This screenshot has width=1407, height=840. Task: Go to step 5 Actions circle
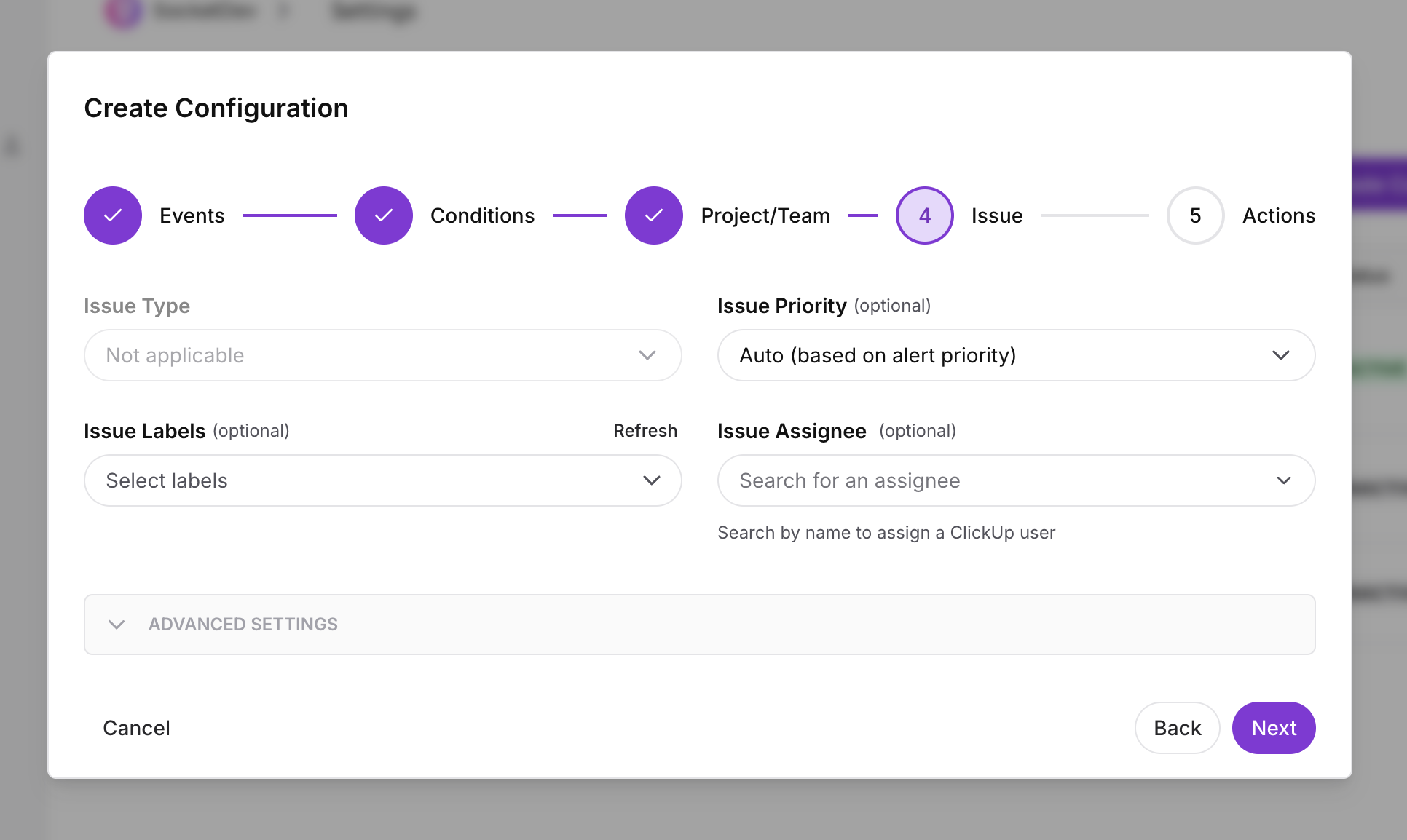tap(1196, 215)
